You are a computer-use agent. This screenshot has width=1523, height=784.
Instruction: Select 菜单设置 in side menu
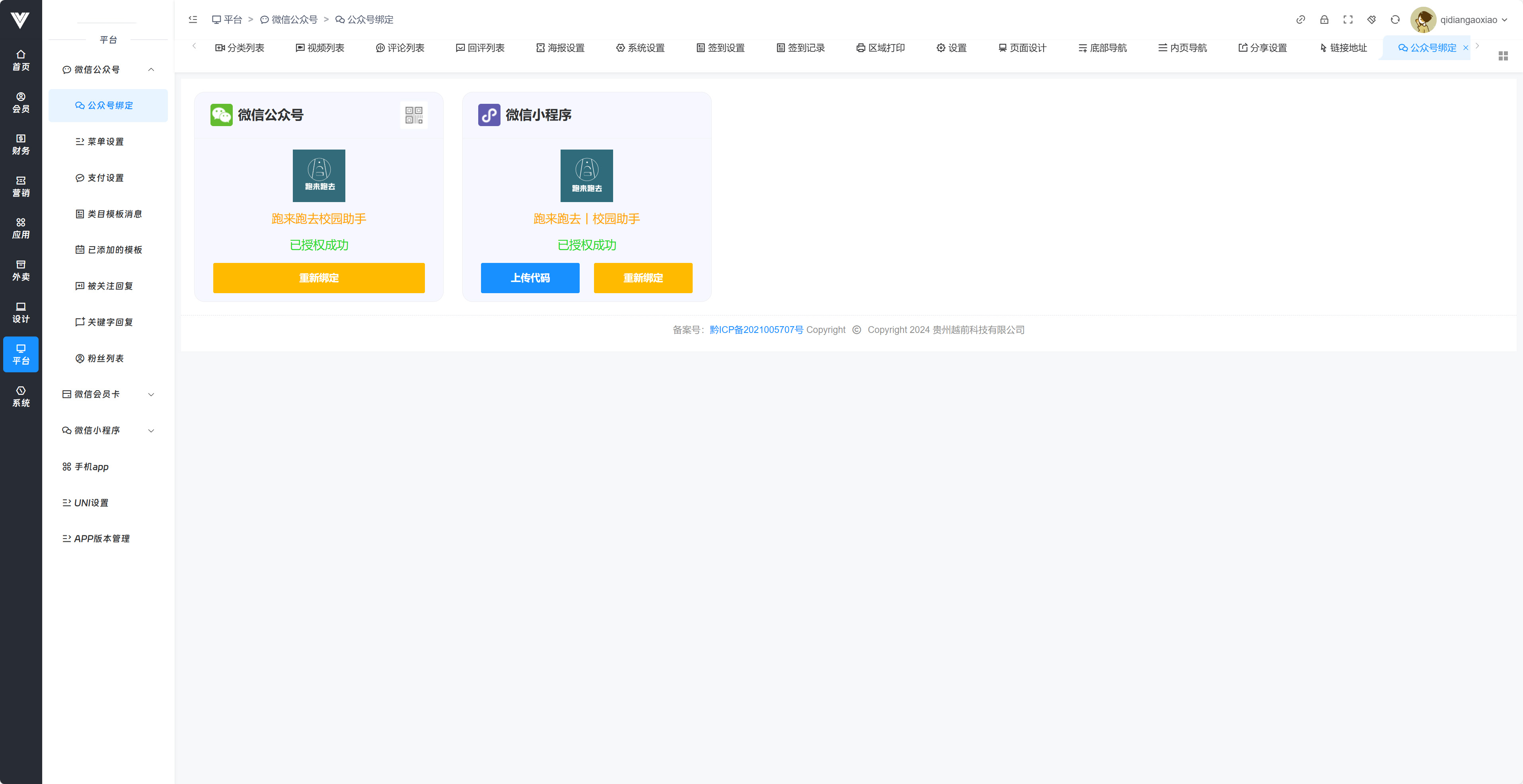coord(105,142)
